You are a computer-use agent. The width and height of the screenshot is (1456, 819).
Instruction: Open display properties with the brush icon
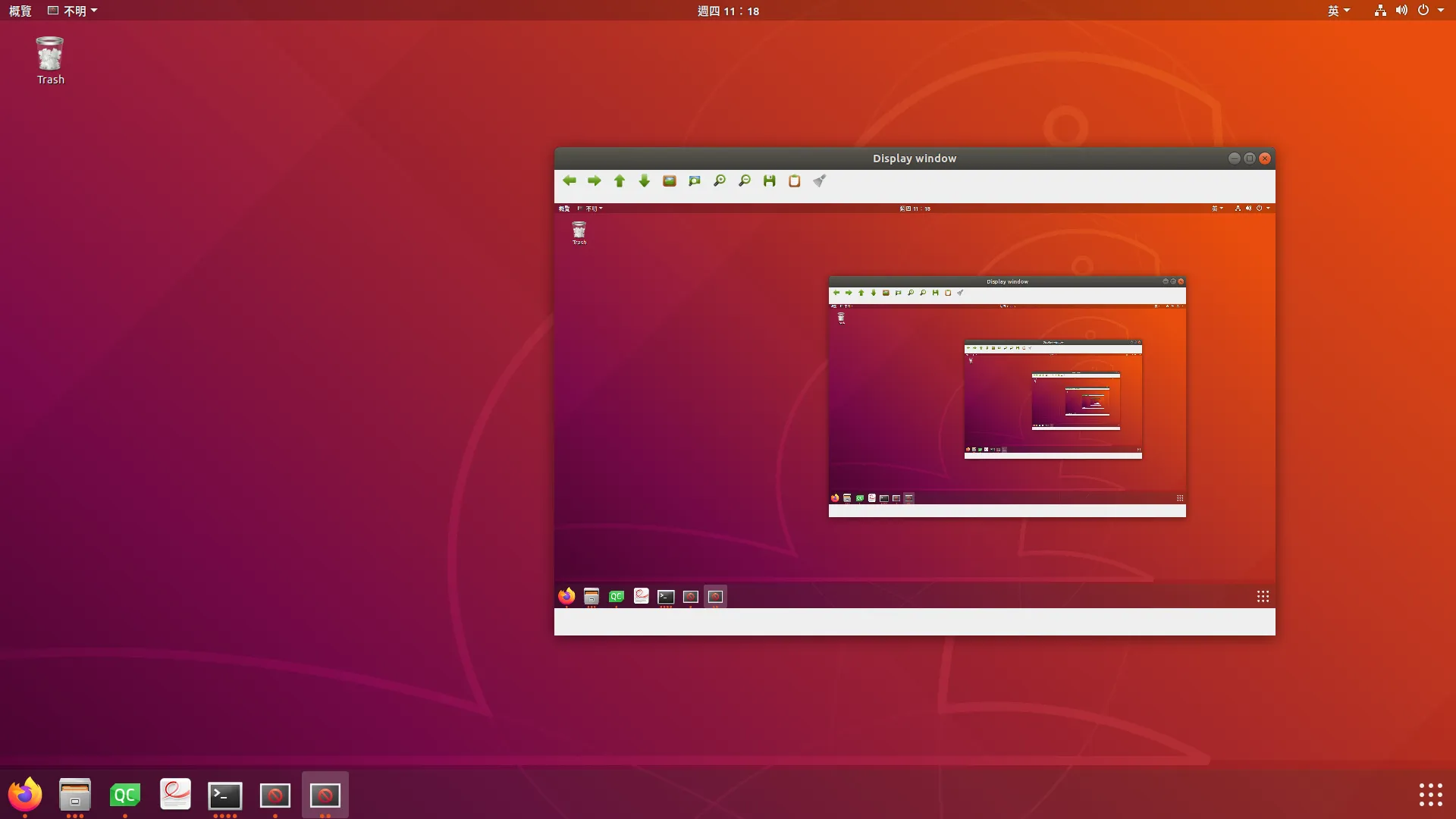(820, 180)
